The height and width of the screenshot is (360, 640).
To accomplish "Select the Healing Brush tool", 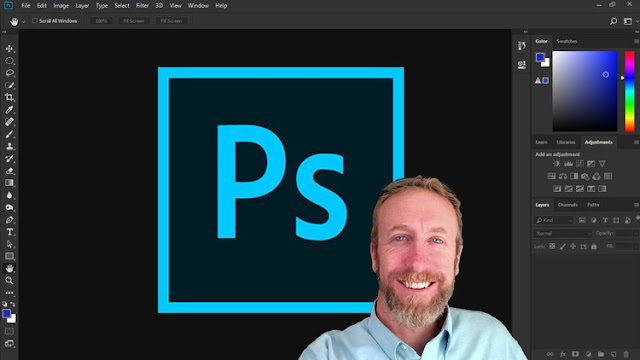I will (9, 122).
